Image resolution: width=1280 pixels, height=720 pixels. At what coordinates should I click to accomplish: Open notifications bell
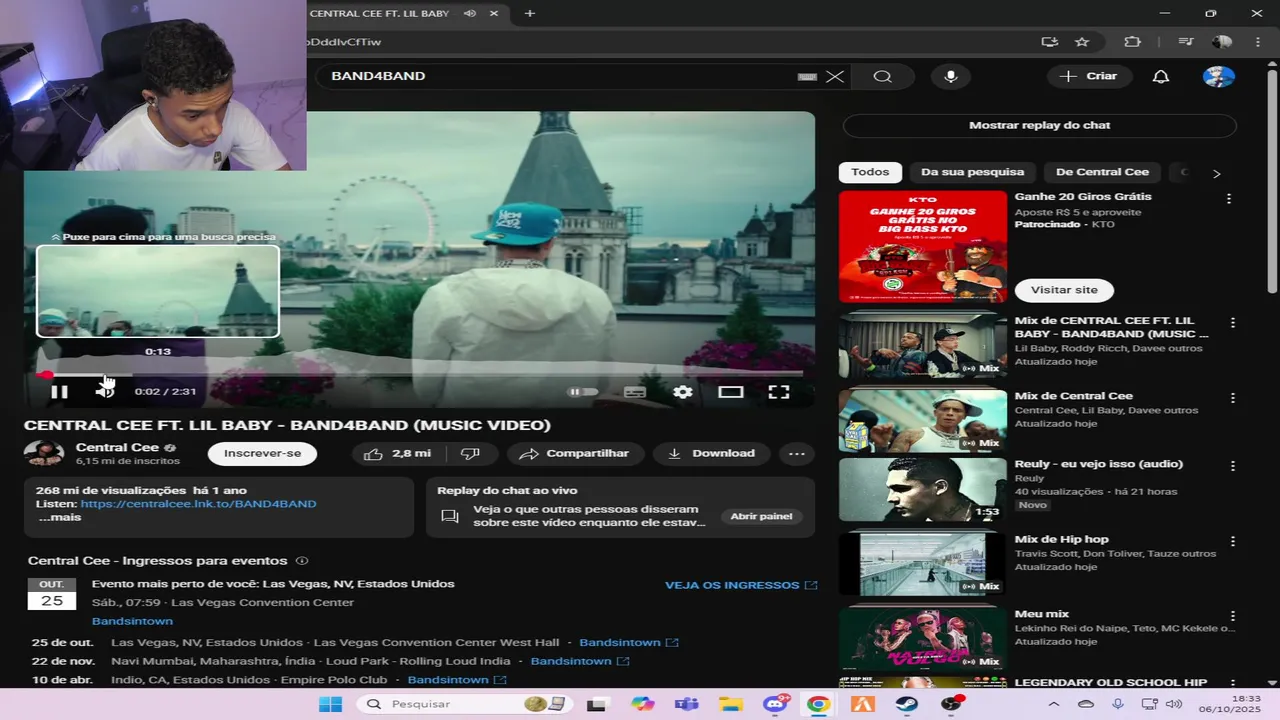tap(1161, 76)
